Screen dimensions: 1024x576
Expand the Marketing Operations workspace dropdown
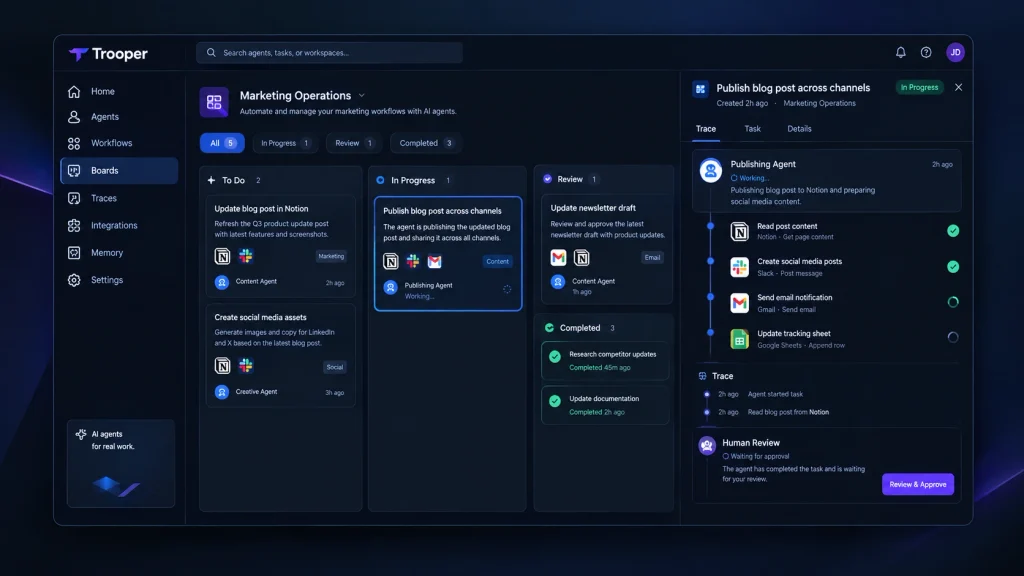[362, 95]
